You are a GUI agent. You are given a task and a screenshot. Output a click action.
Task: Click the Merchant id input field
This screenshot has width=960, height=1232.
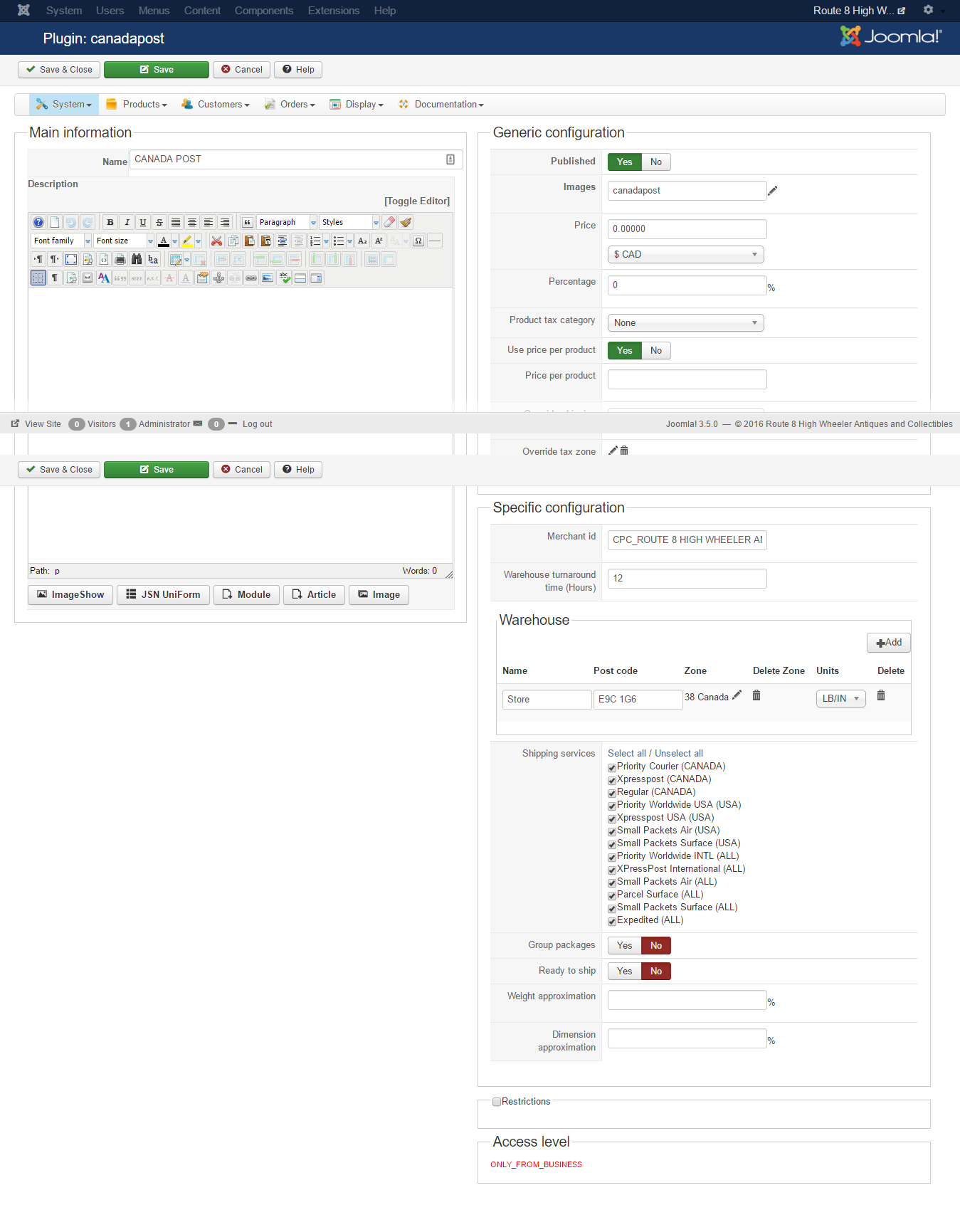click(x=687, y=540)
